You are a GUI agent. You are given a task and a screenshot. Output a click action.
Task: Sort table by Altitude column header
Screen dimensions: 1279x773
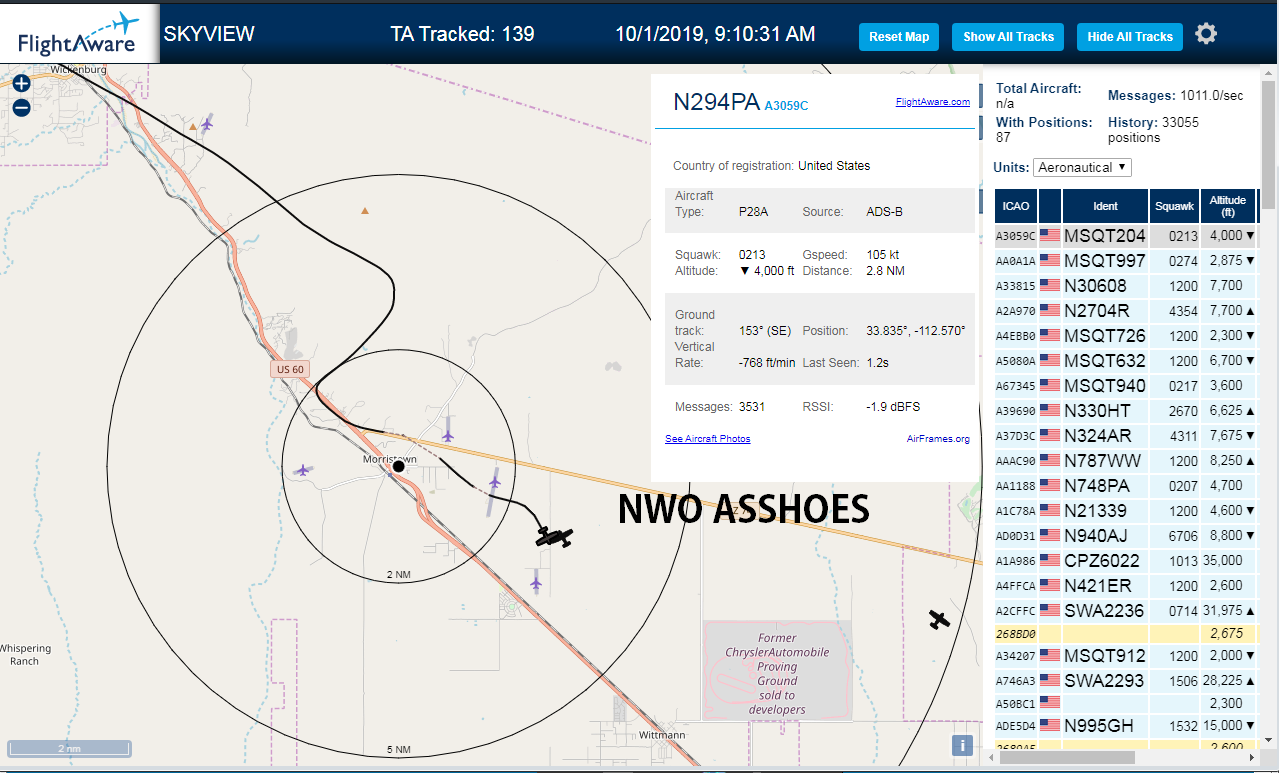click(x=1227, y=205)
